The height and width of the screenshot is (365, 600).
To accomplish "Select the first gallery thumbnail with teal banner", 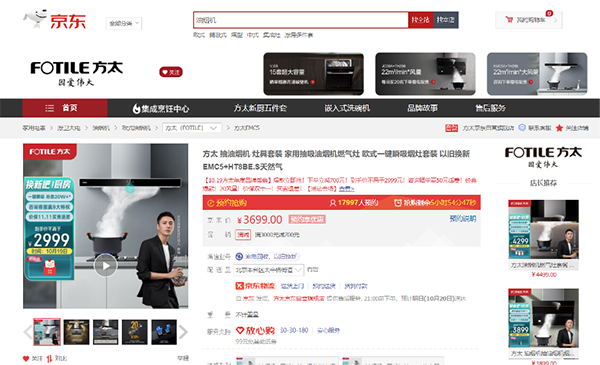I will pos(47,332).
